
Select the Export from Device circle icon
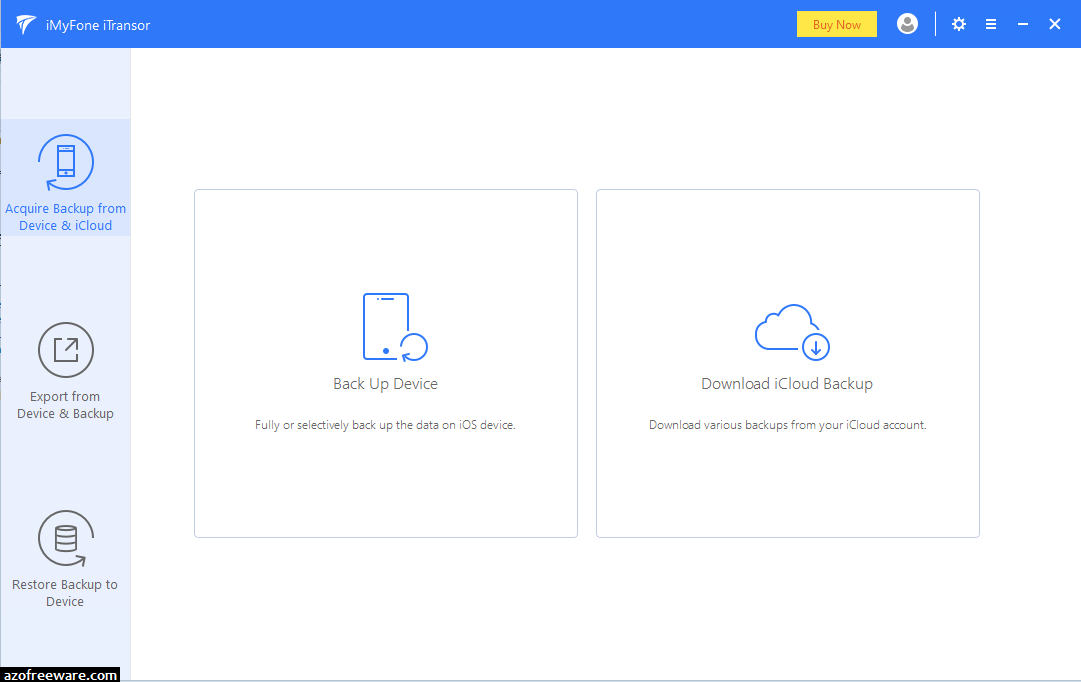65,350
